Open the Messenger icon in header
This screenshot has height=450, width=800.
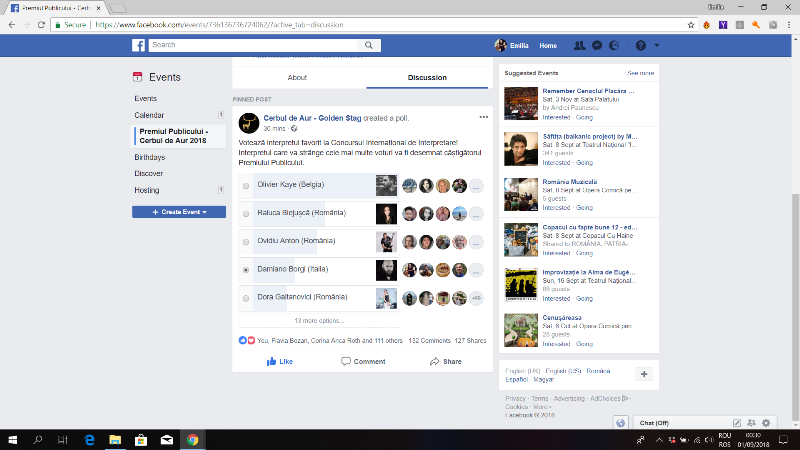click(x=596, y=46)
